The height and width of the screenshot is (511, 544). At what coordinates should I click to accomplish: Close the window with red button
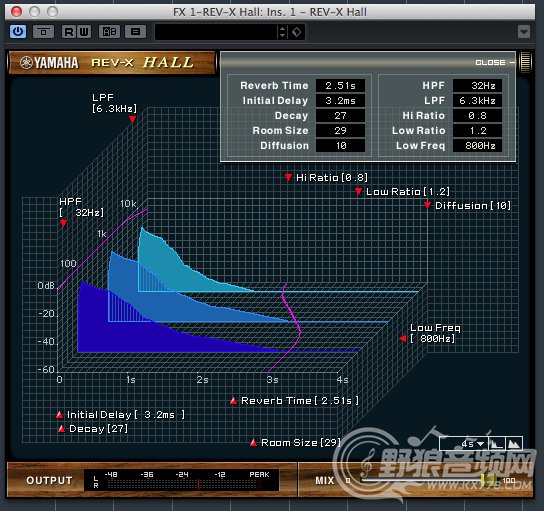(x=16, y=12)
